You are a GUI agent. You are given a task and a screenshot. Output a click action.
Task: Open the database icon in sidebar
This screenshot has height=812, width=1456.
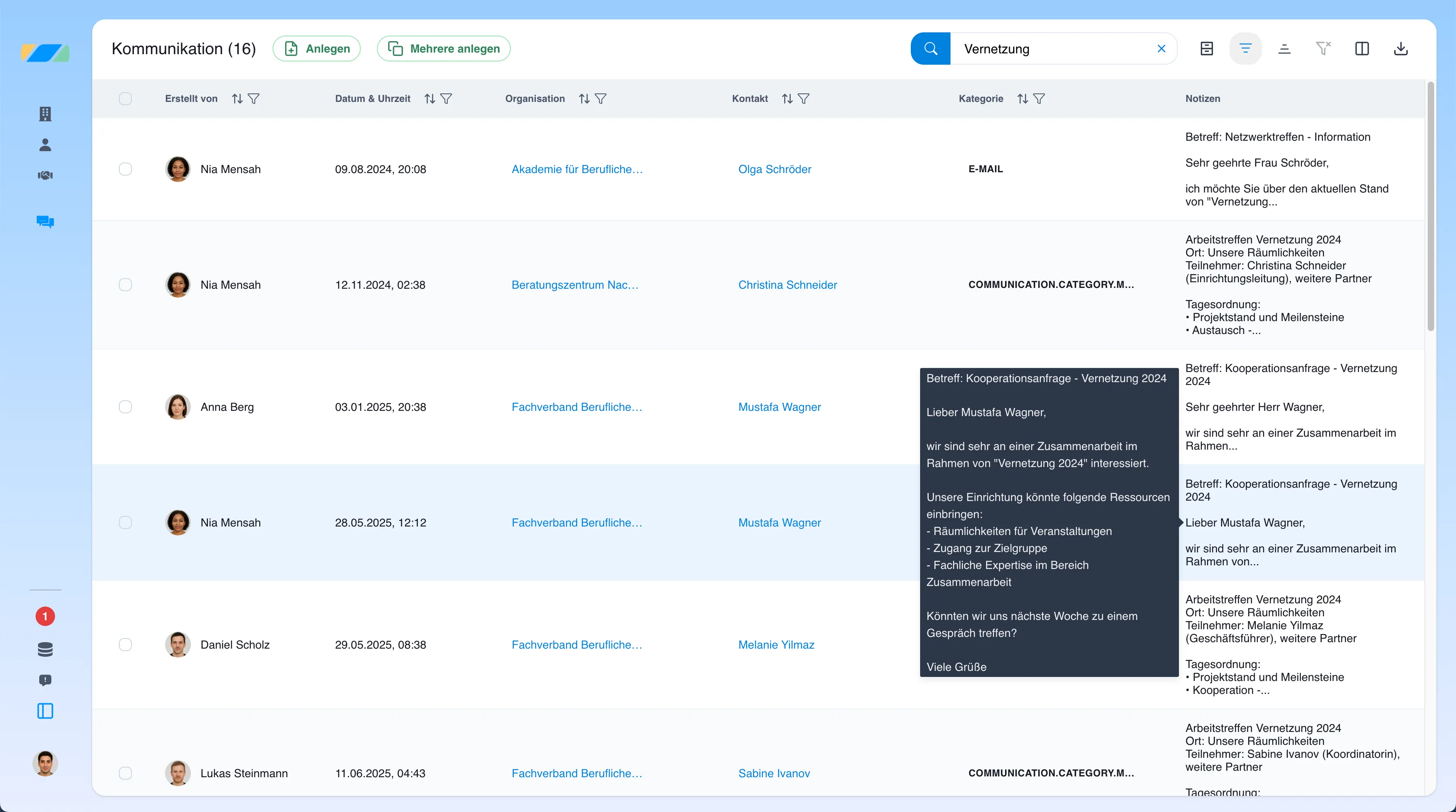pyautogui.click(x=45, y=649)
